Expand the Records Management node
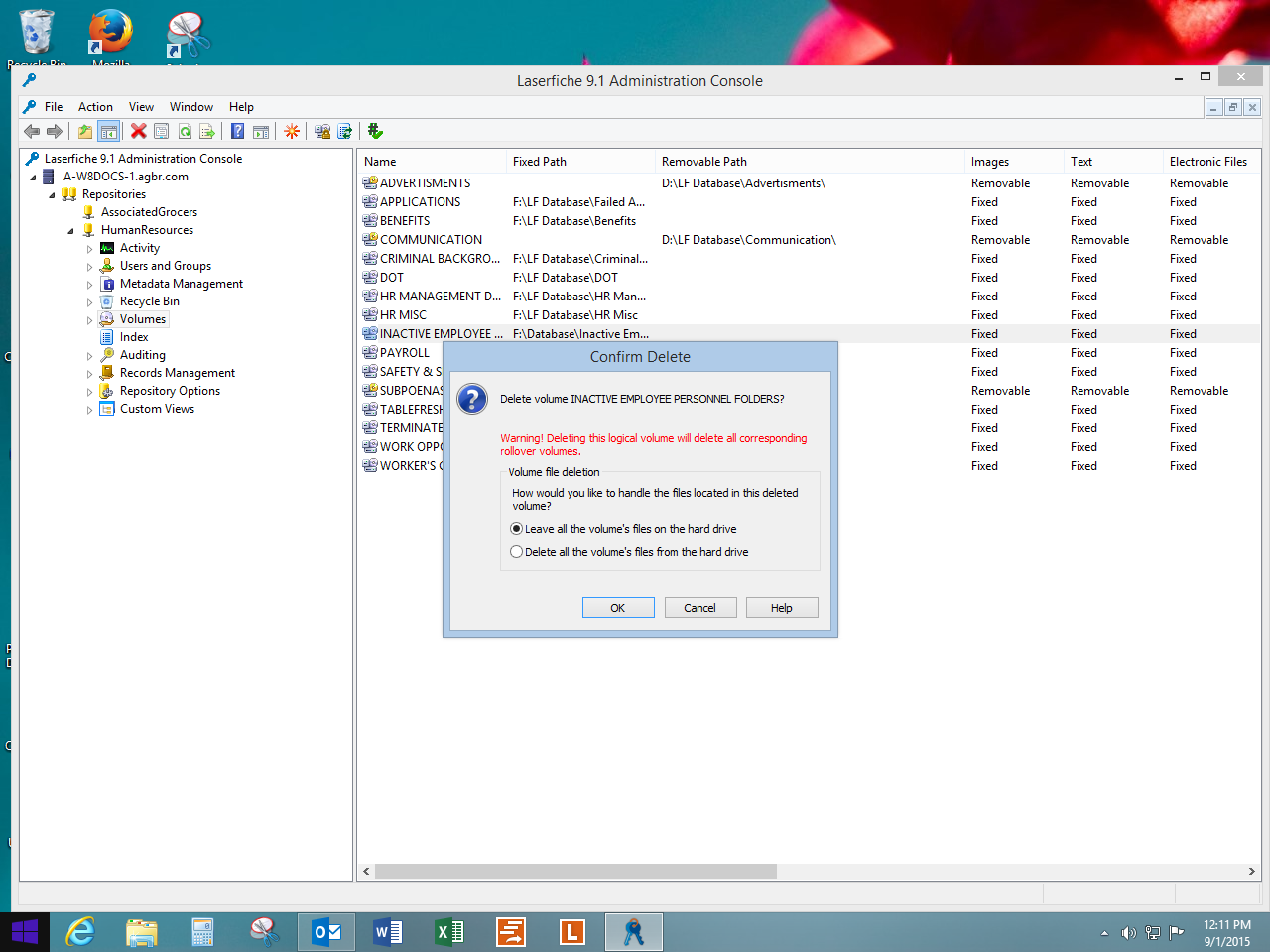 pos(89,374)
